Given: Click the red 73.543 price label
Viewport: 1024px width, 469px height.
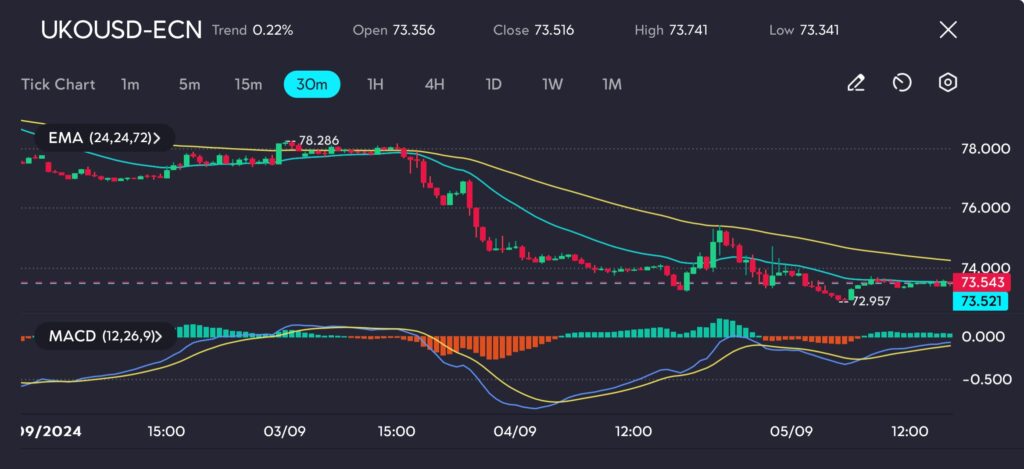Looking at the screenshot, I should (x=976, y=284).
